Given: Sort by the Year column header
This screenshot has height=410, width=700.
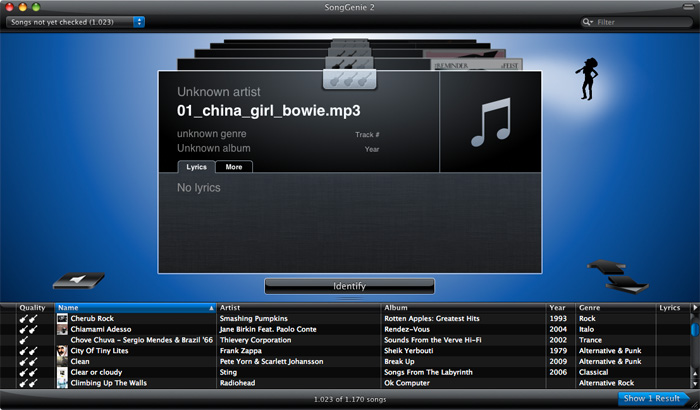Looking at the screenshot, I should point(561,308).
